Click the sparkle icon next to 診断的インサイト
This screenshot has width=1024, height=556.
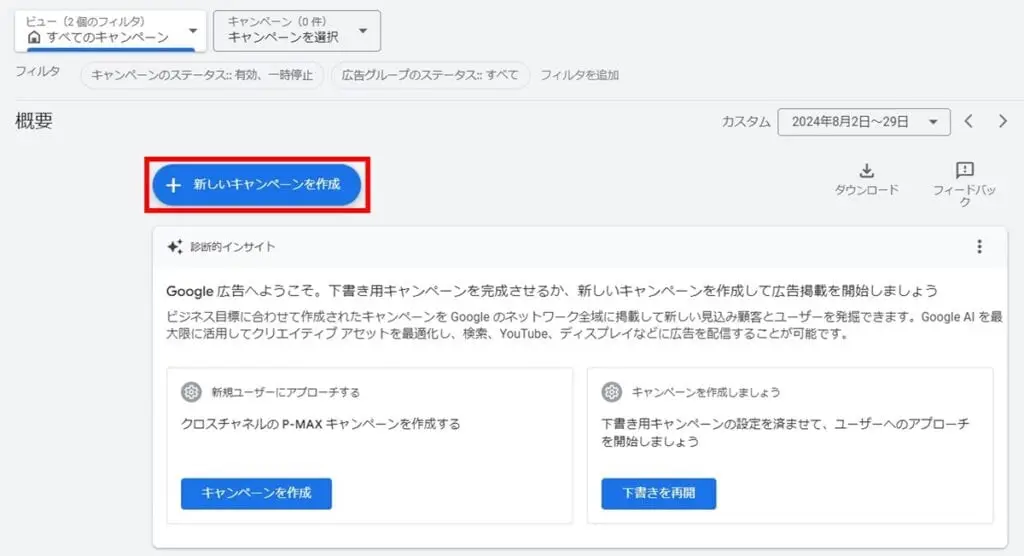(174, 247)
